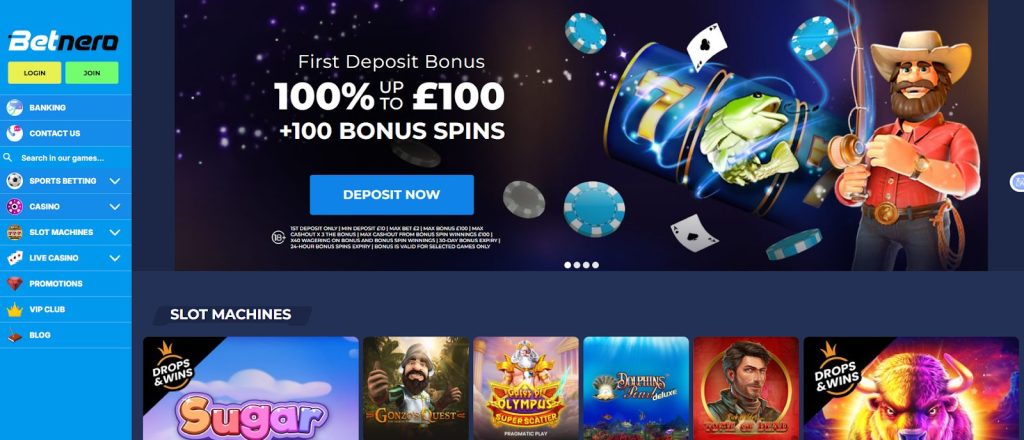Click the Contact Us chat icon
The image size is (1024, 440).
click(14, 133)
